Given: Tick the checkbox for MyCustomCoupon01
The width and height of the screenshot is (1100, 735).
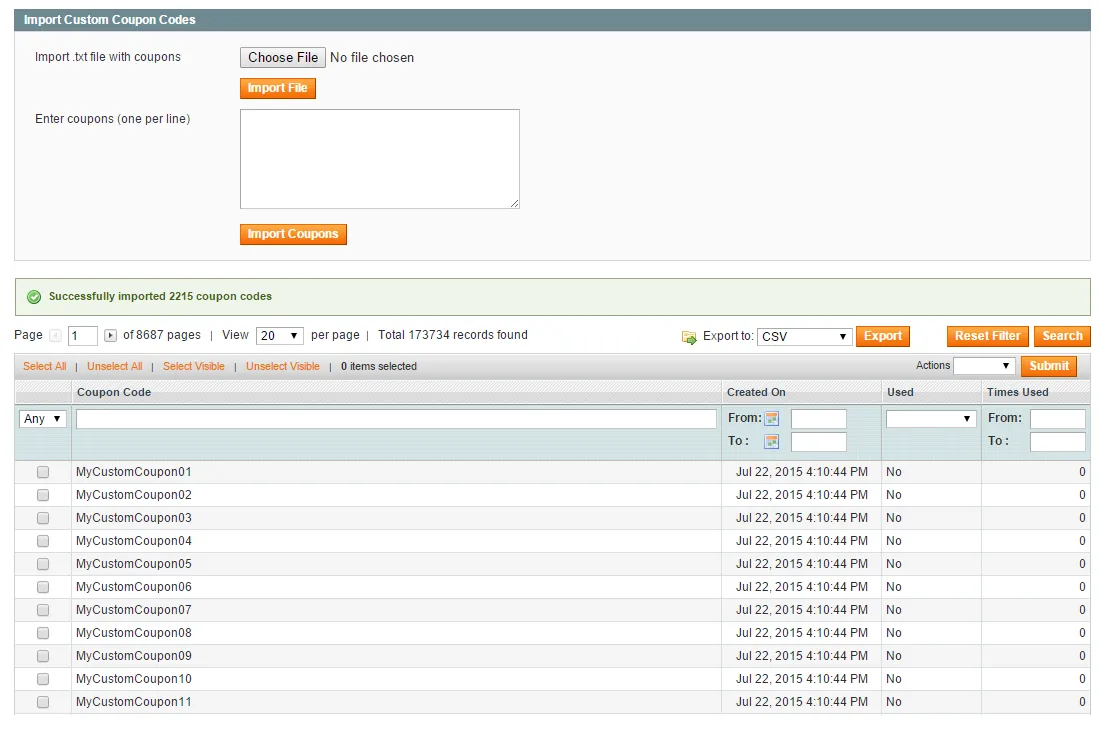Looking at the screenshot, I should (43, 472).
